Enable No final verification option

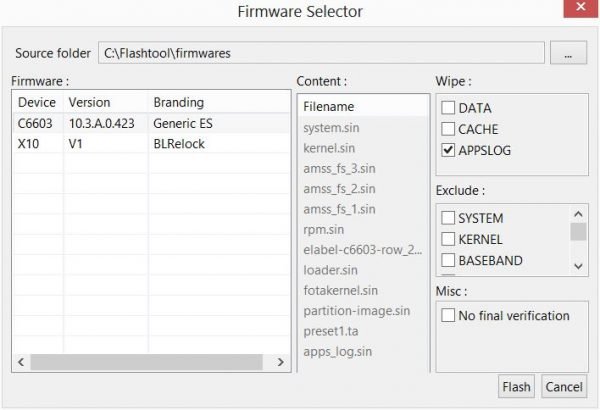click(x=448, y=315)
